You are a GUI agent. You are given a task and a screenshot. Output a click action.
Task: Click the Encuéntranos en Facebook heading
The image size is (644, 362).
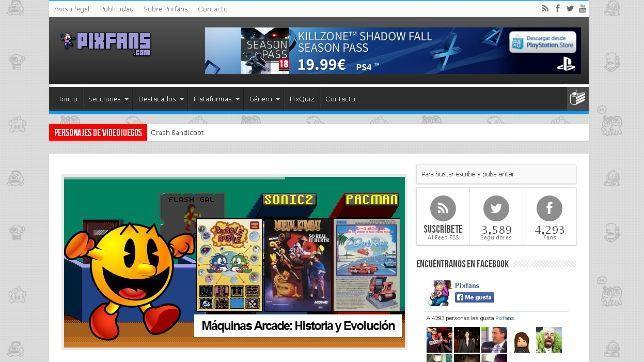tap(462, 264)
